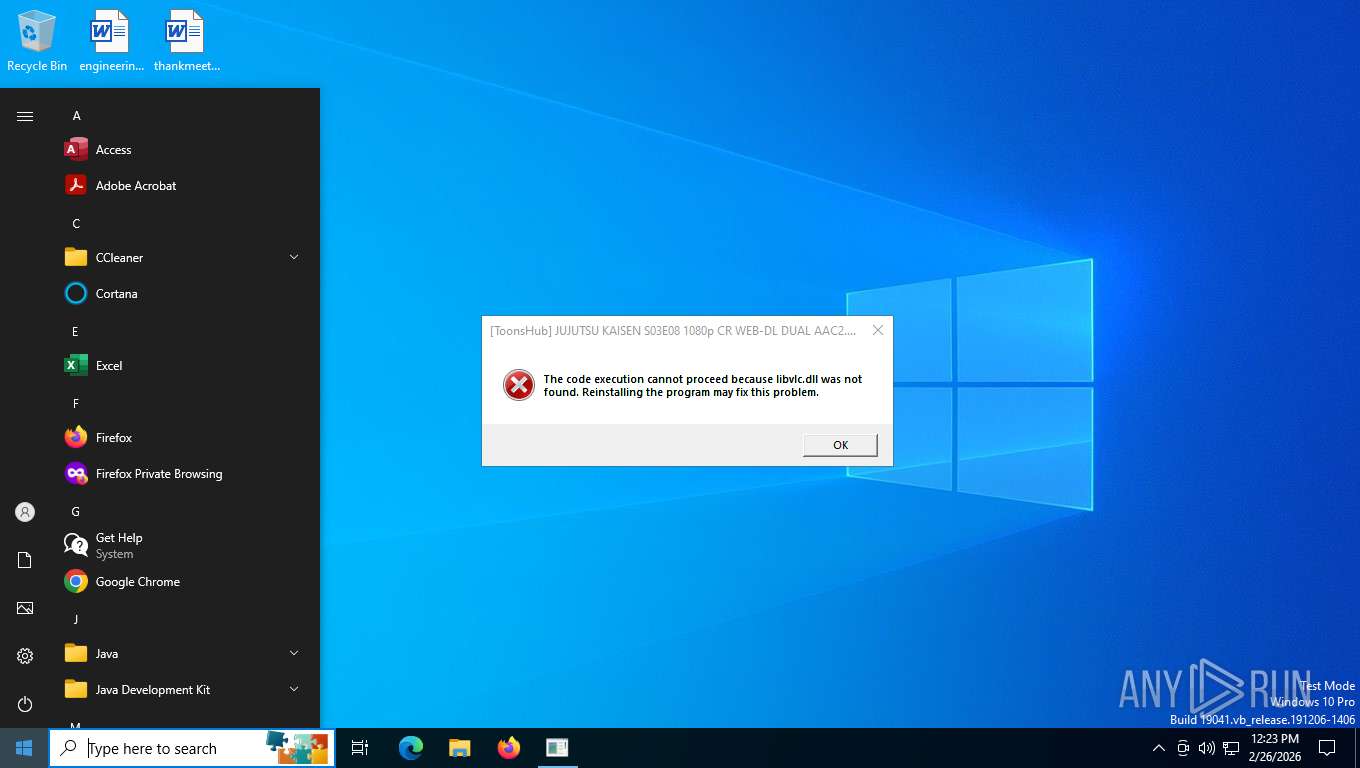Viewport: 1360px width, 768px height.
Task: Click OK in the libvlc.dll error dialog
Action: [x=840, y=445]
